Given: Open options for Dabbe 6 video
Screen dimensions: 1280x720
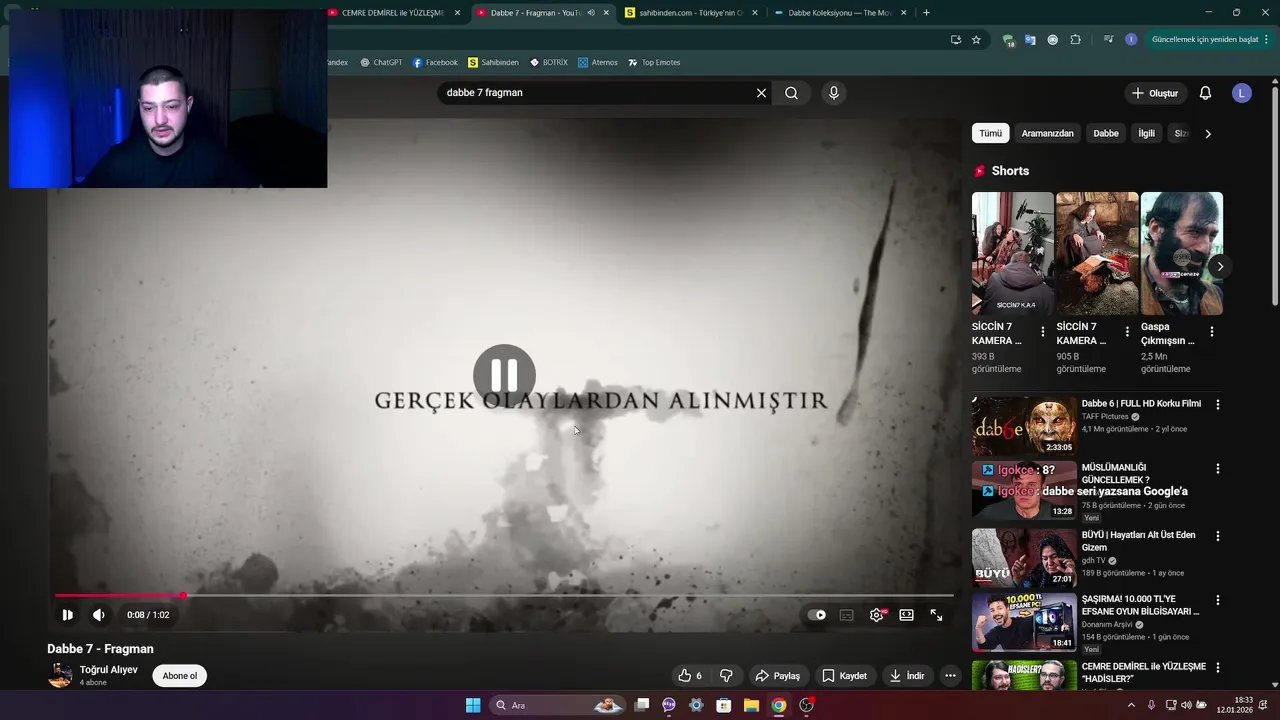Looking at the screenshot, I should 1217,405.
